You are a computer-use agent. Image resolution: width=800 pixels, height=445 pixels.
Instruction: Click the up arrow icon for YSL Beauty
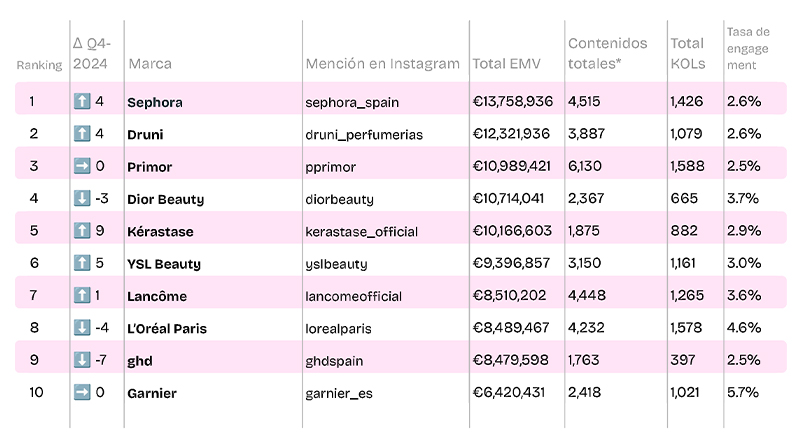coord(82,263)
